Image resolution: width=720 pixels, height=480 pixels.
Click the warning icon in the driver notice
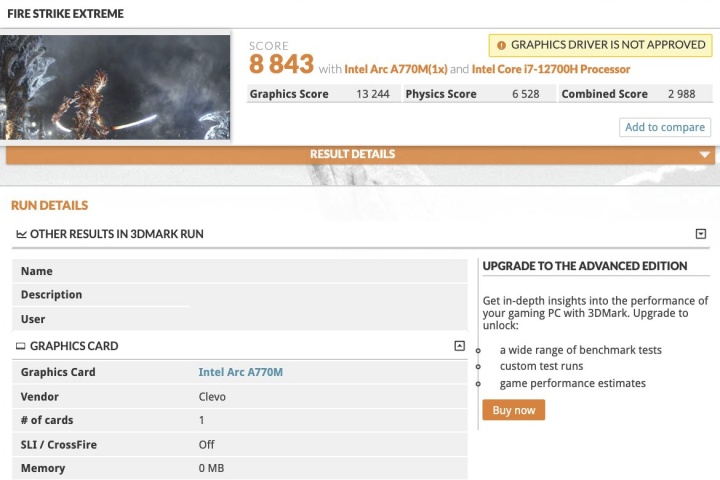(501, 45)
